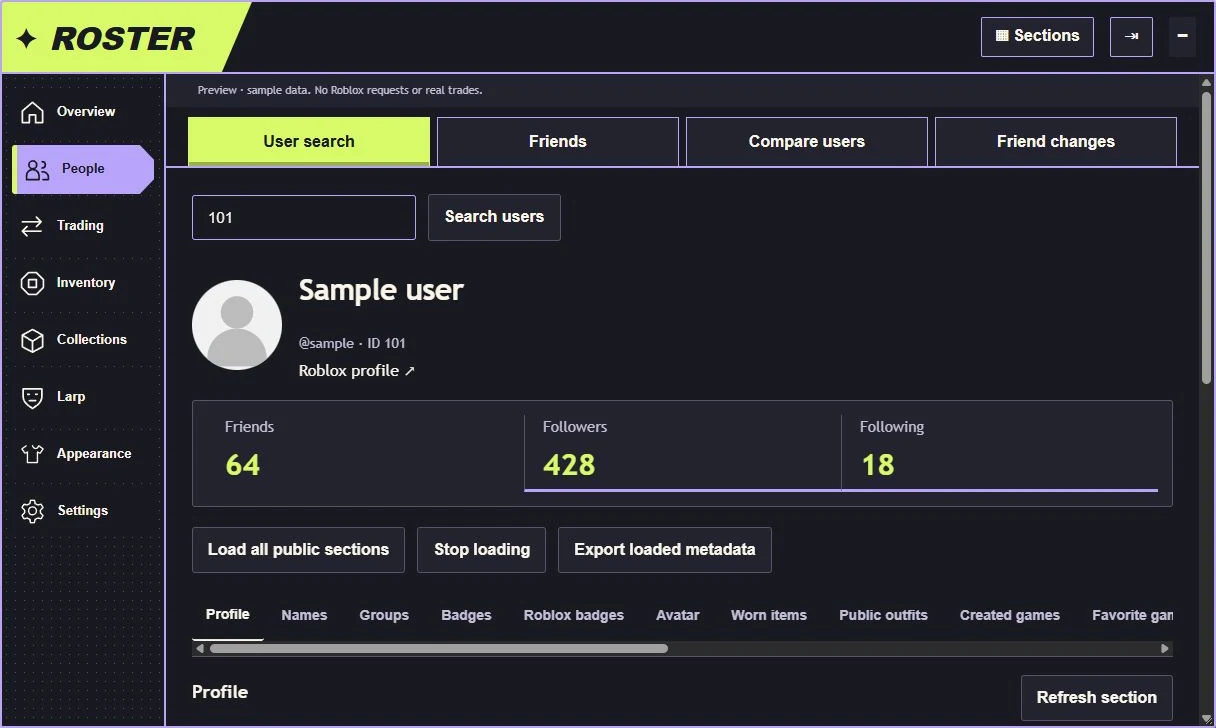
Task: Click the Sample user avatar picture
Action: (237, 325)
